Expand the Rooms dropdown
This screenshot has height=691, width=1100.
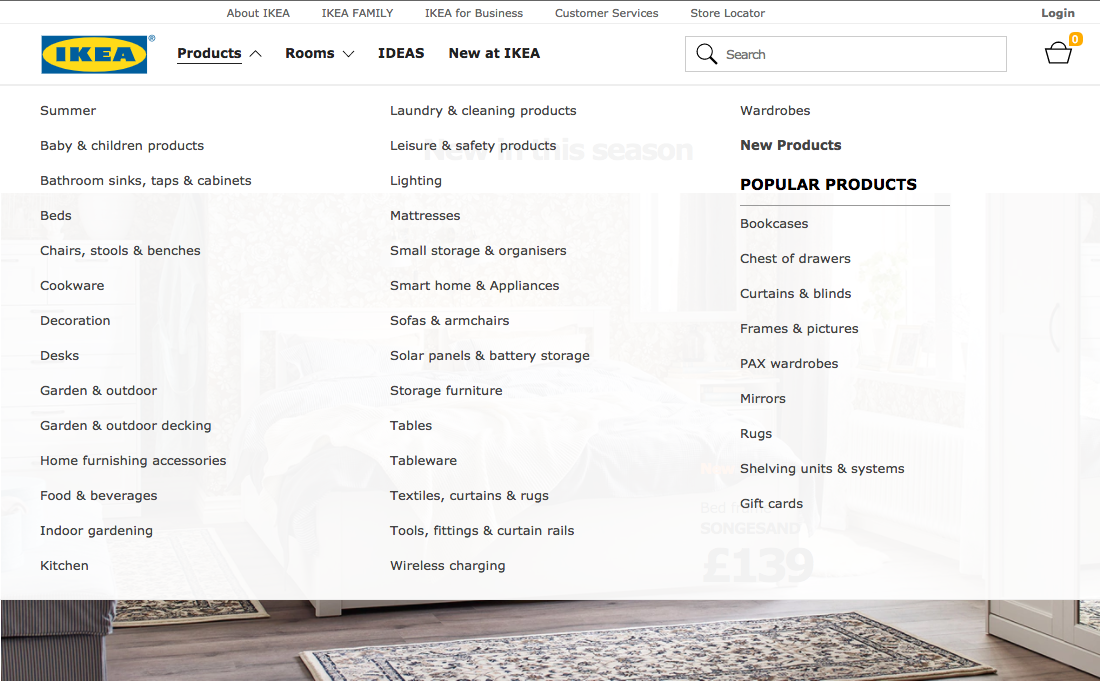tap(311, 53)
